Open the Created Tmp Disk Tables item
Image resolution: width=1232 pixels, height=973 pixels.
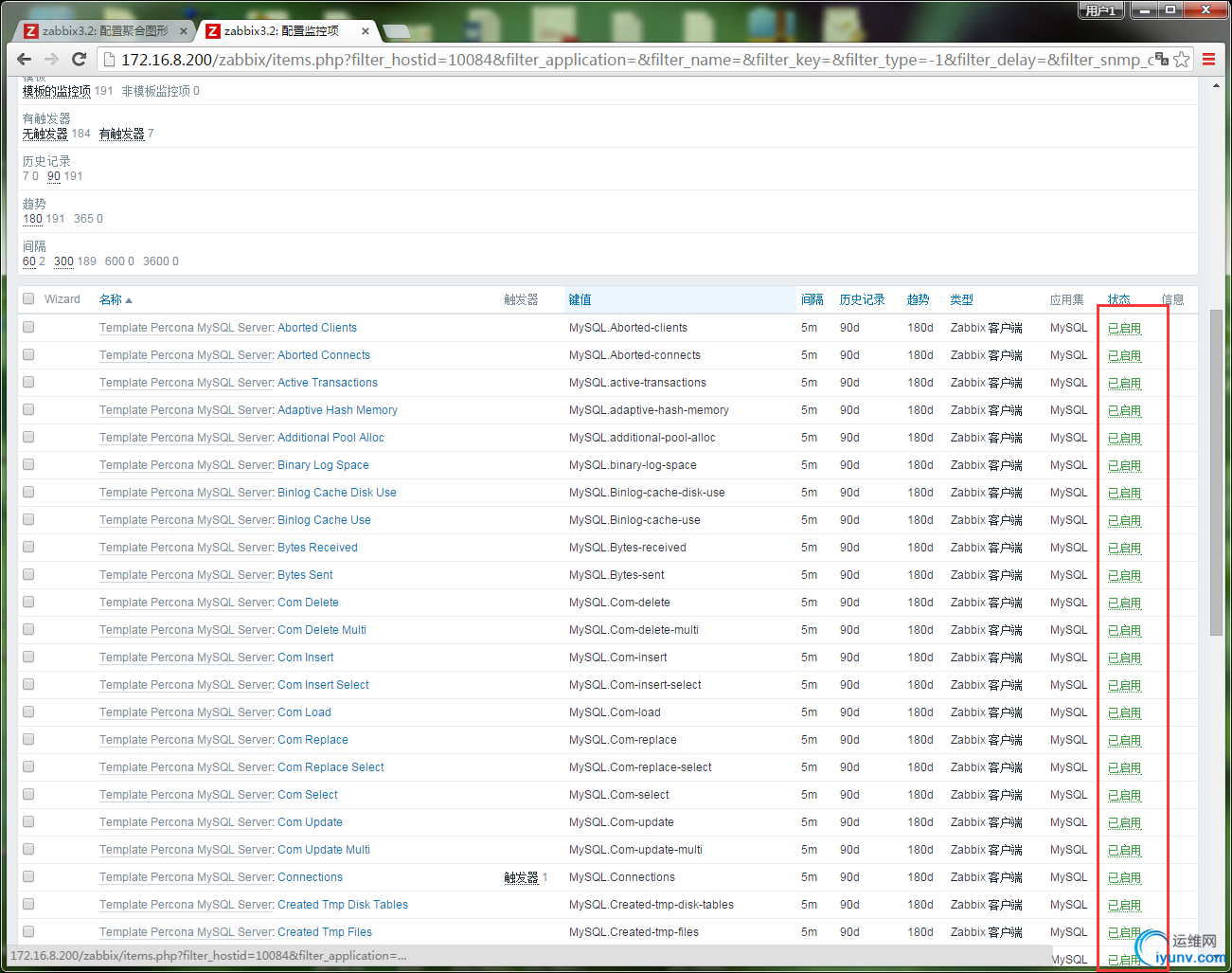click(x=343, y=905)
